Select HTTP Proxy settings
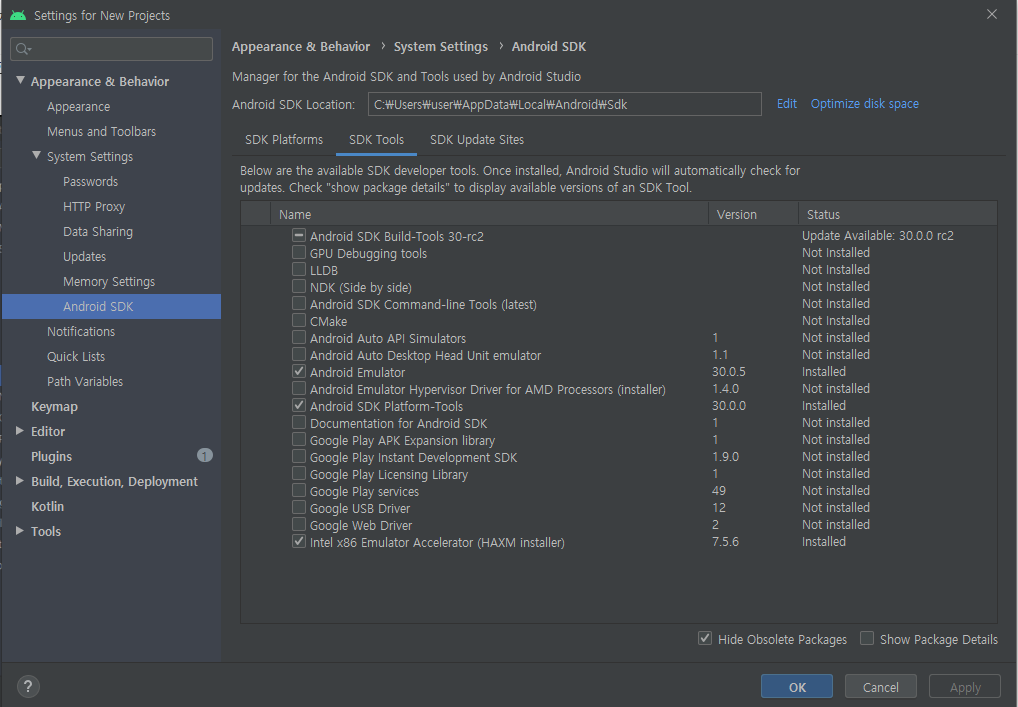Screen dimensions: 1018x707 coord(93,206)
